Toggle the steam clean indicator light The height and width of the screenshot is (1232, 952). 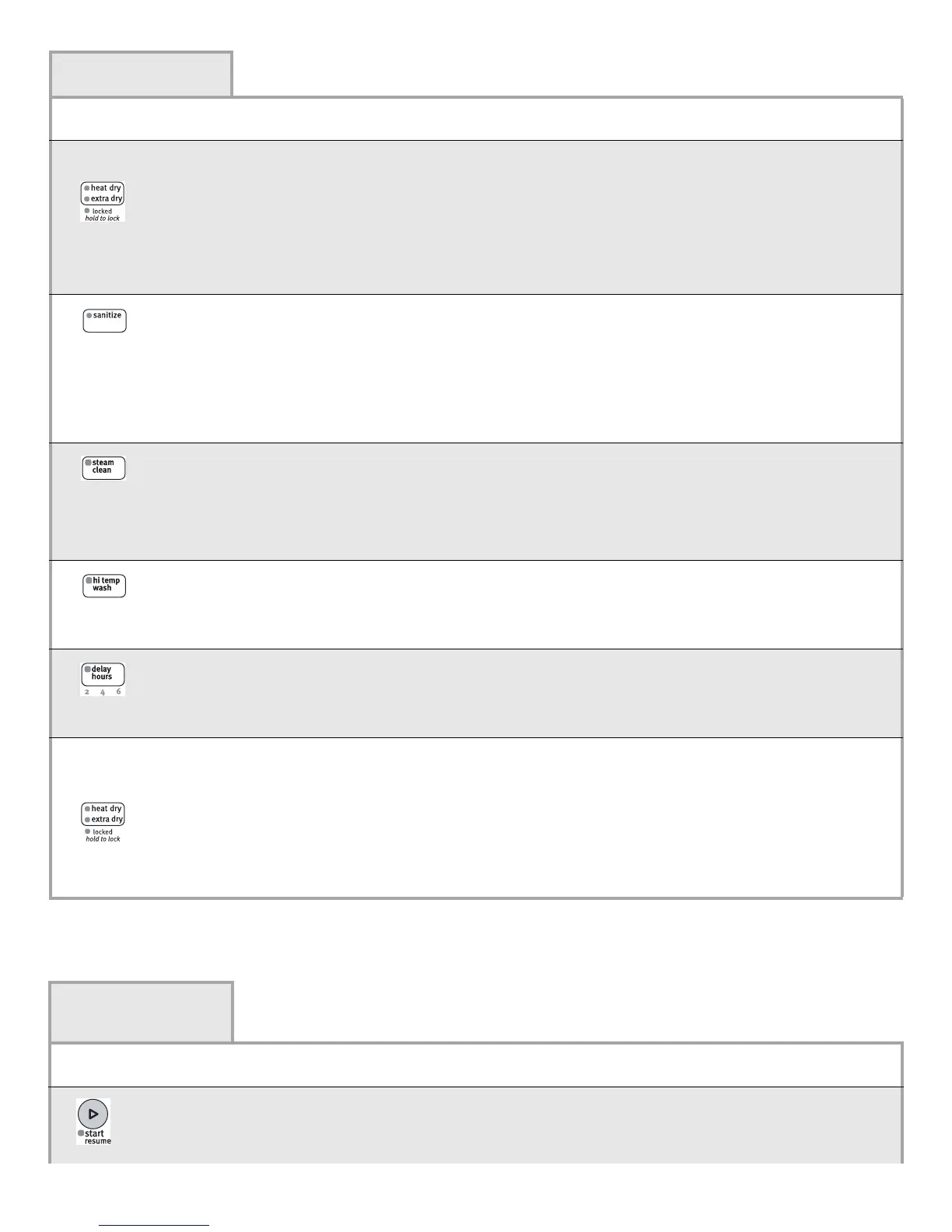pyautogui.click(x=89, y=463)
